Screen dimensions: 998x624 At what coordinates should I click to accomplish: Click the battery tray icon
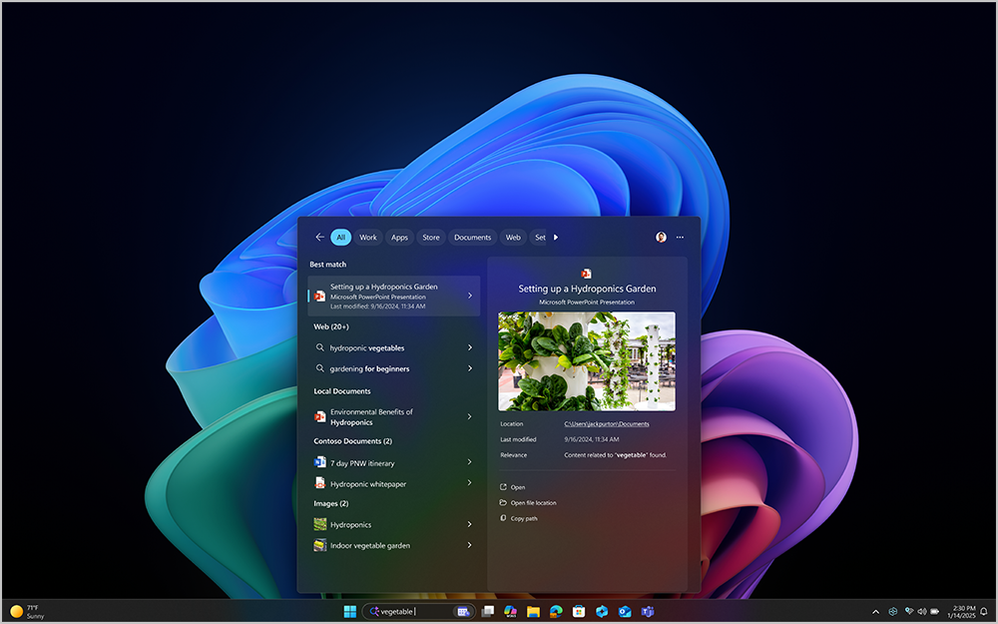935,611
